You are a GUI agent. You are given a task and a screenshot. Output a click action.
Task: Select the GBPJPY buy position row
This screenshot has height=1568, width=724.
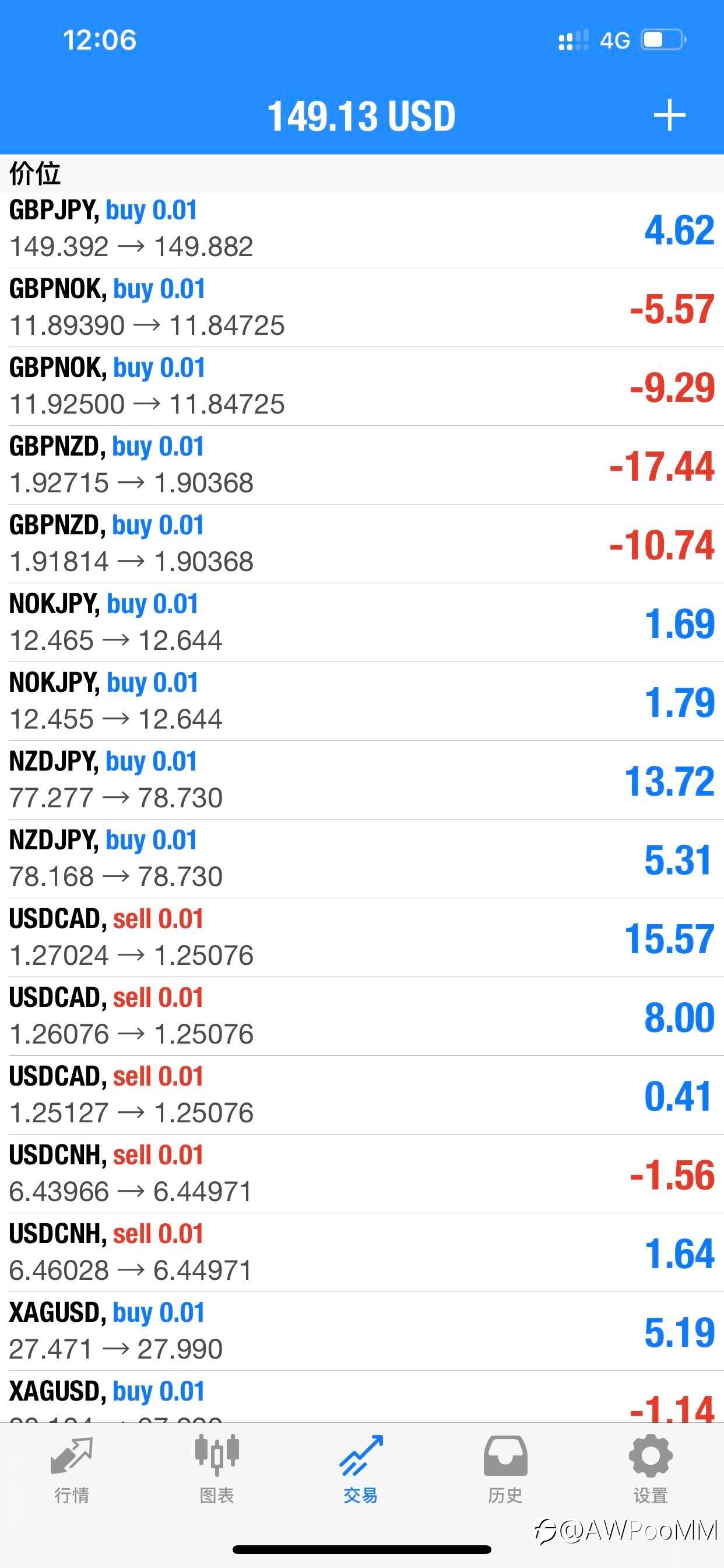tap(362, 229)
